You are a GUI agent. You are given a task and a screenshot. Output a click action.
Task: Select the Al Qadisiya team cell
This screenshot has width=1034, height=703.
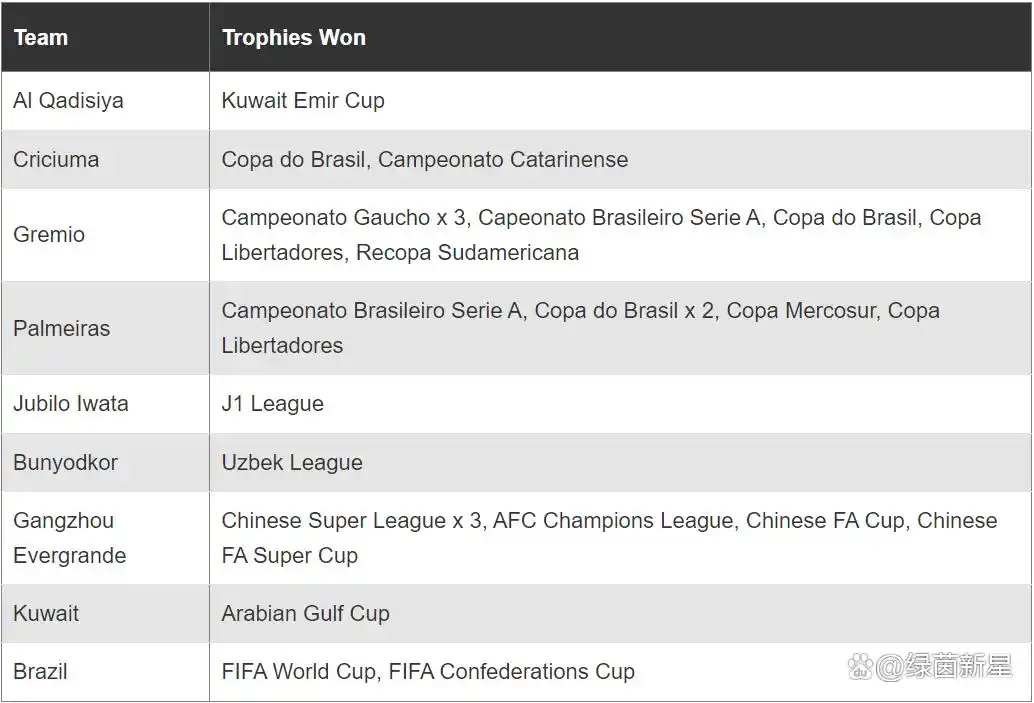pos(106,101)
